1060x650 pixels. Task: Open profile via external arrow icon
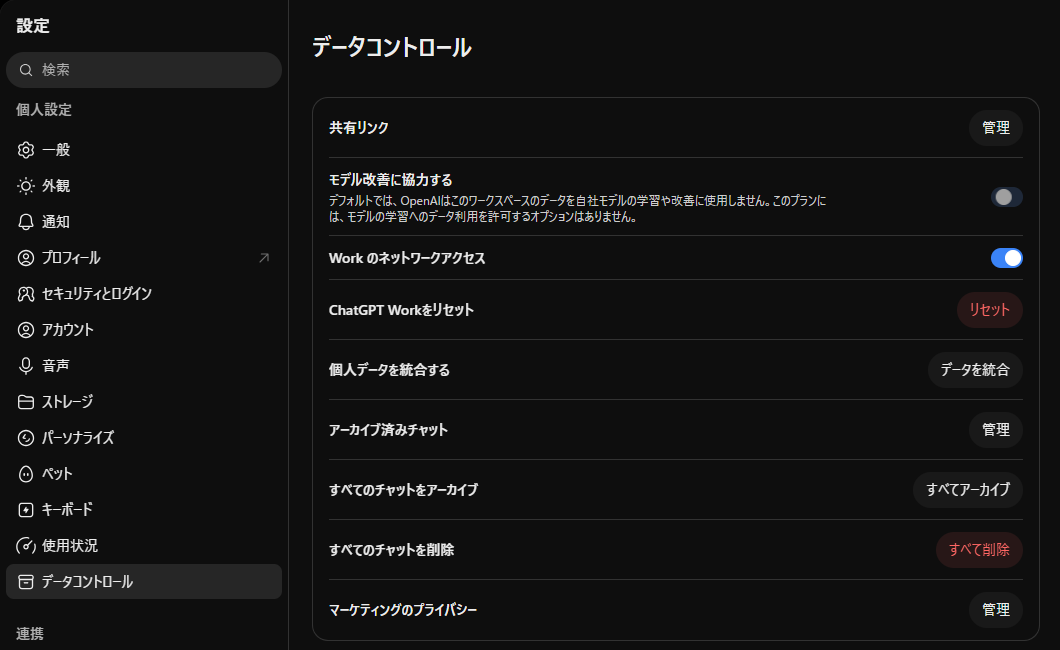(264, 257)
